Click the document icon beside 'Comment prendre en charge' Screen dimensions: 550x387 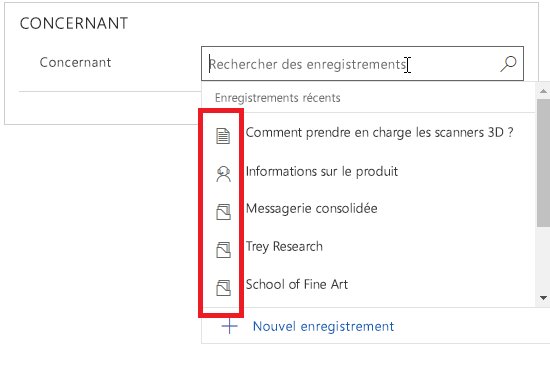(x=223, y=136)
